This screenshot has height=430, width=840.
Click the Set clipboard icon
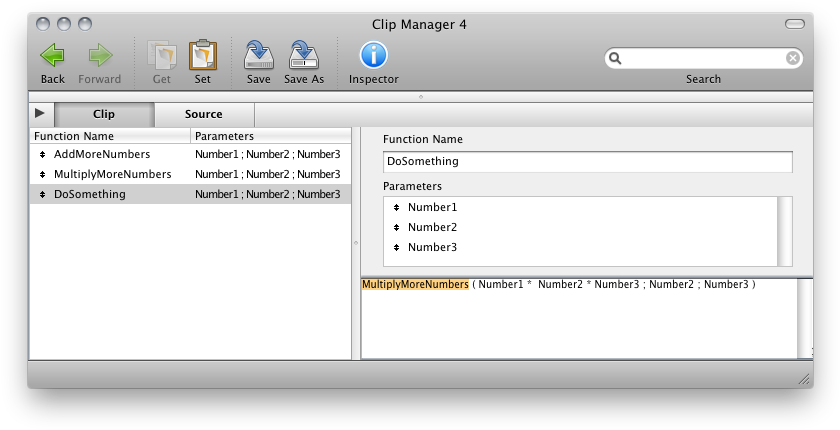[203, 56]
